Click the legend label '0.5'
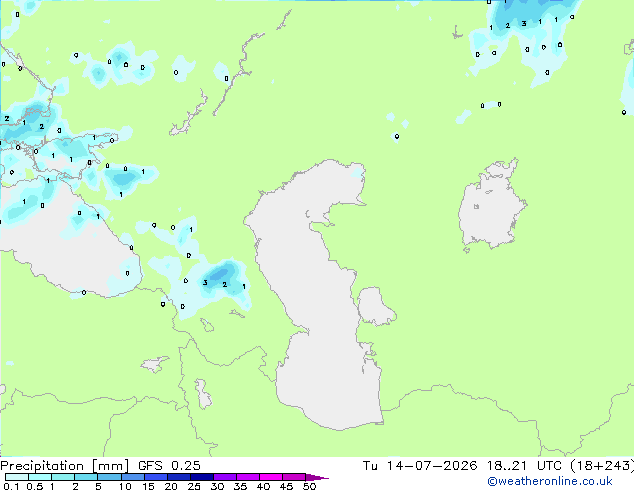634x490 pixels. pos(34,486)
